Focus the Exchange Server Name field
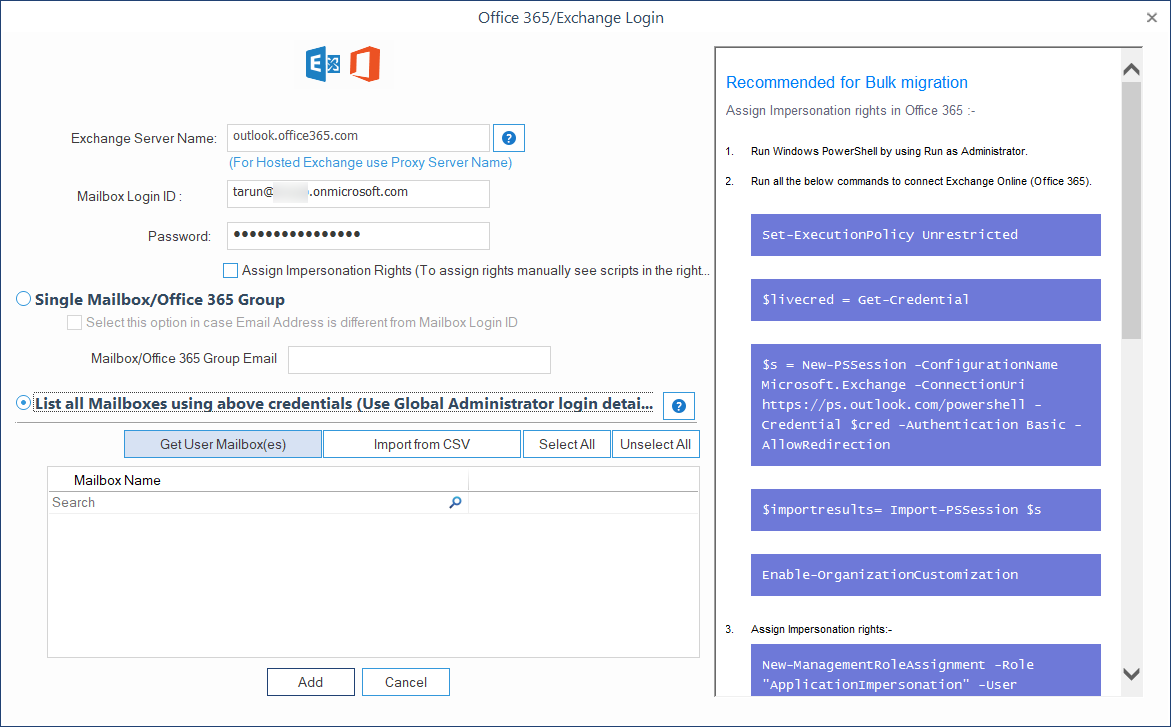Viewport: 1171px width, 727px height. click(x=358, y=137)
